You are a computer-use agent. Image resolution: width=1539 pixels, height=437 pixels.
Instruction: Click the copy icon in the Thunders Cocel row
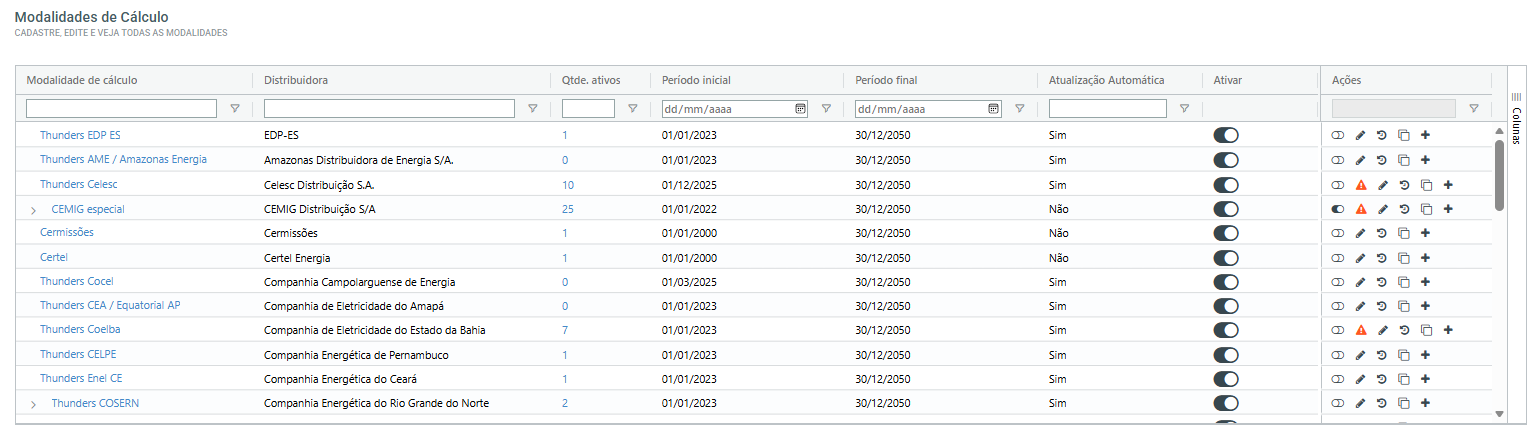click(x=1403, y=282)
